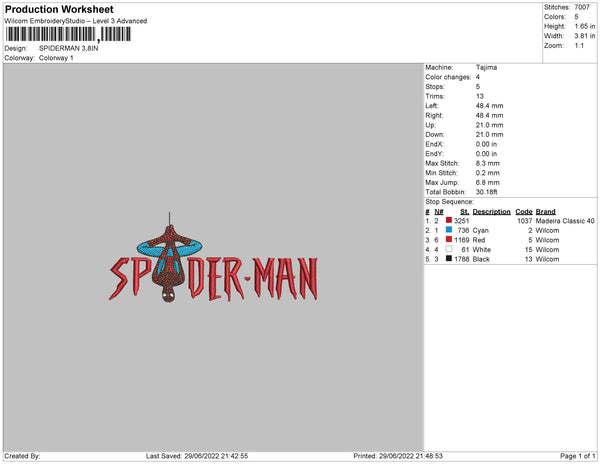The width and height of the screenshot is (600, 464).
Task: Click the N# column header
Action: [439, 212]
